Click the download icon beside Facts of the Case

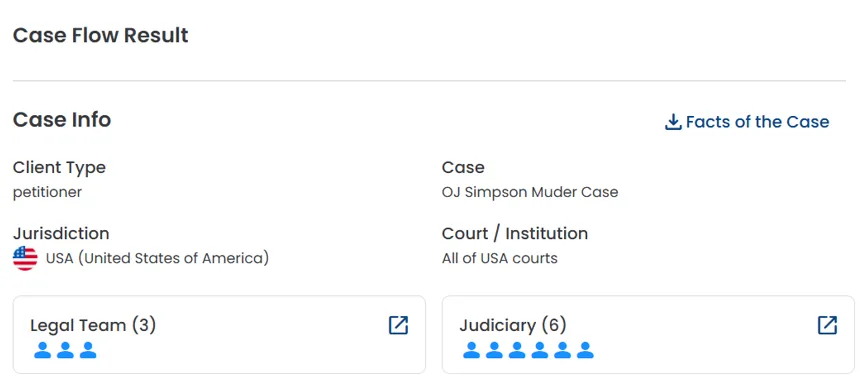tap(673, 122)
